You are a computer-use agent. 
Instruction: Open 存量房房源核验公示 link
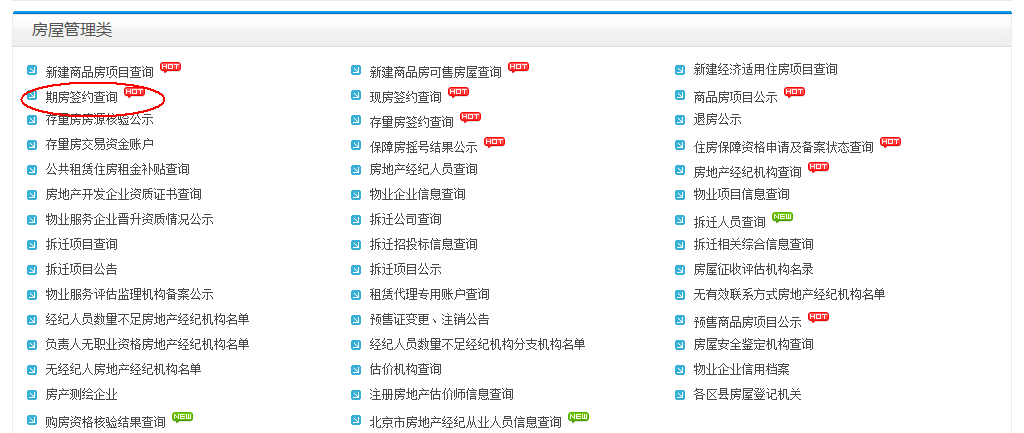point(99,120)
